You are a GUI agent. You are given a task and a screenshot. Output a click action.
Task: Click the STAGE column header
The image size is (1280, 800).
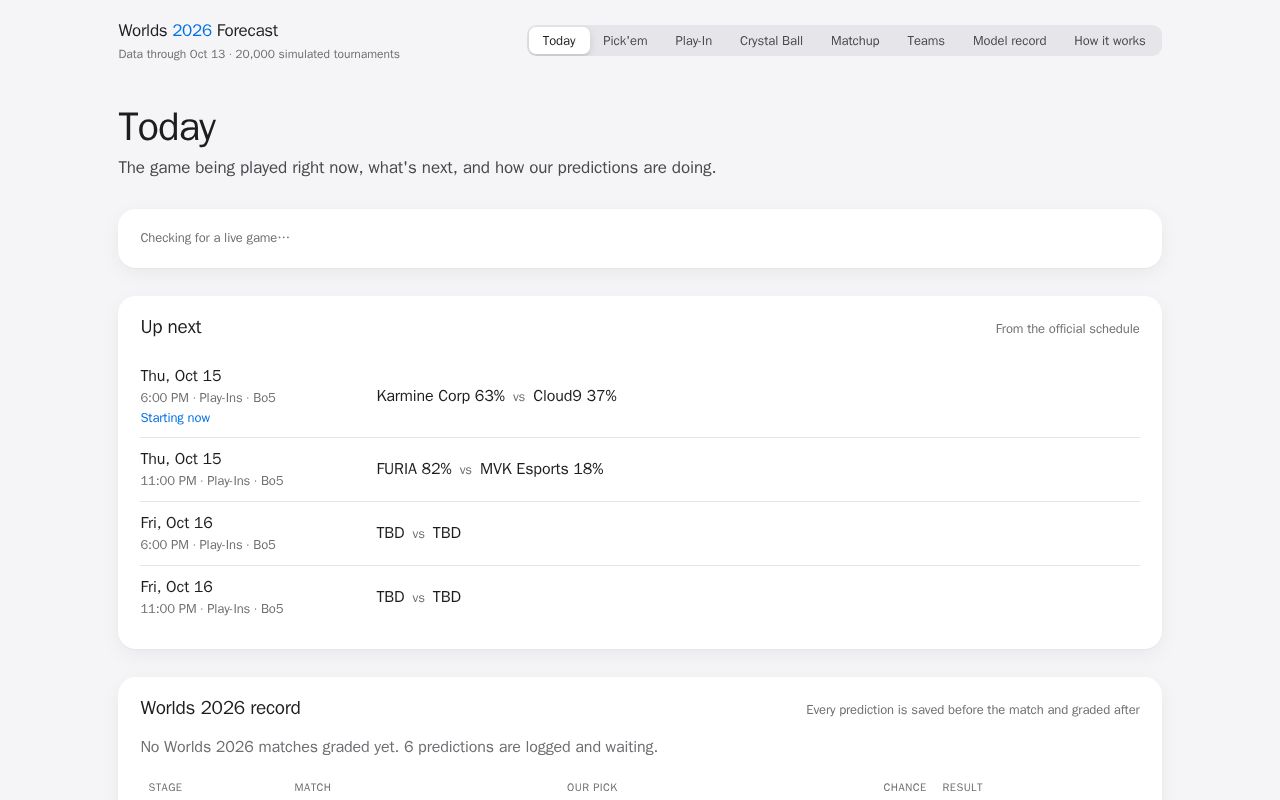click(165, 788)
